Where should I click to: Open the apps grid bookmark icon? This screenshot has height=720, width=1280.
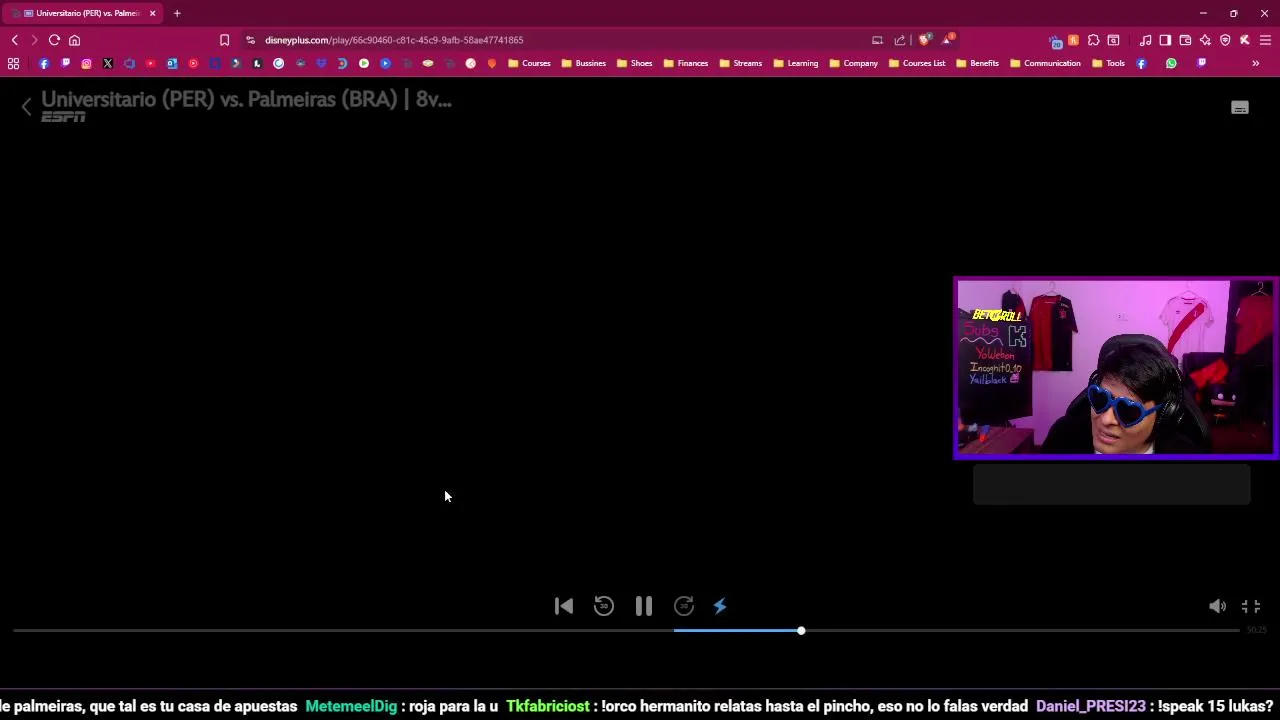tap(13, 63)
